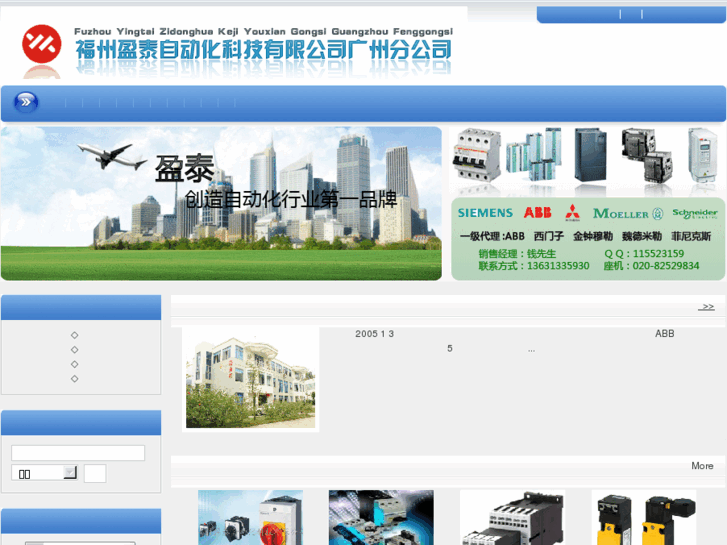Open the black air circuit breakers image

(647, 155)
